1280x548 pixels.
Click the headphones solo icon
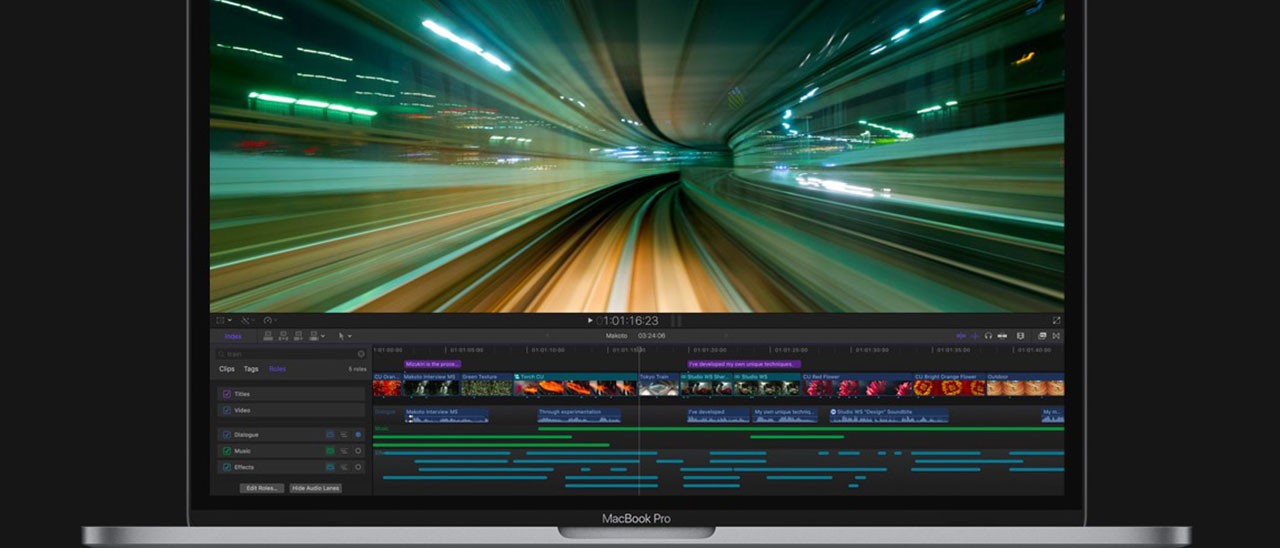[x=988, y=336]
